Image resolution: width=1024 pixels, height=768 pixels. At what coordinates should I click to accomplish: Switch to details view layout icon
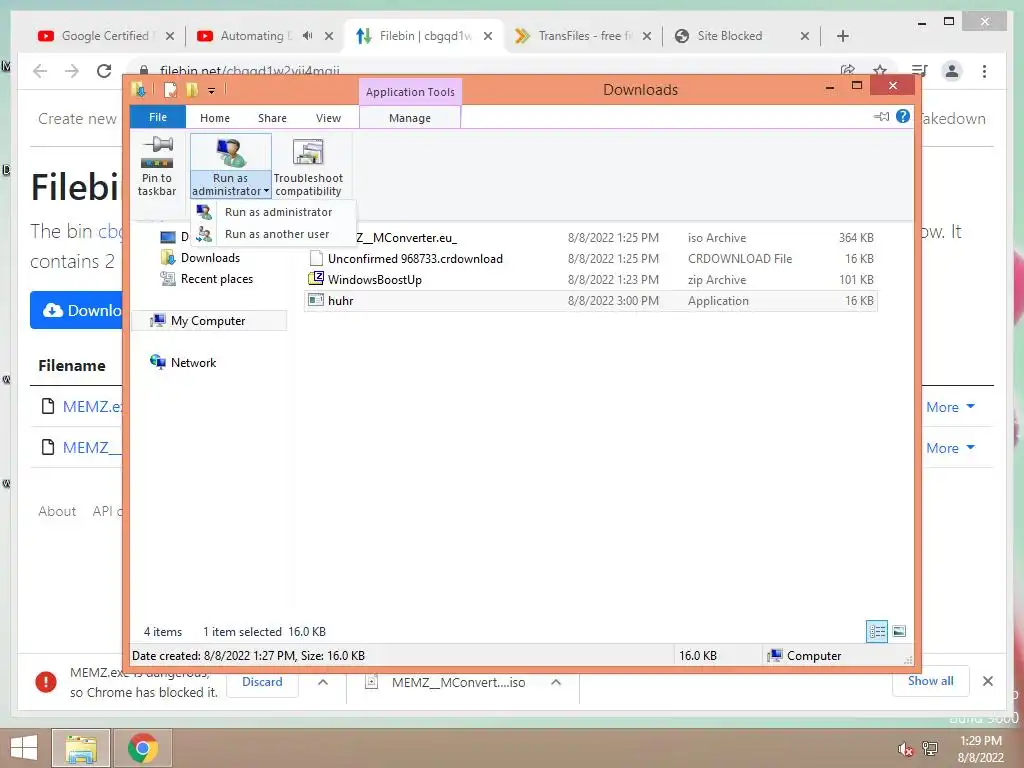click(877, 632)
